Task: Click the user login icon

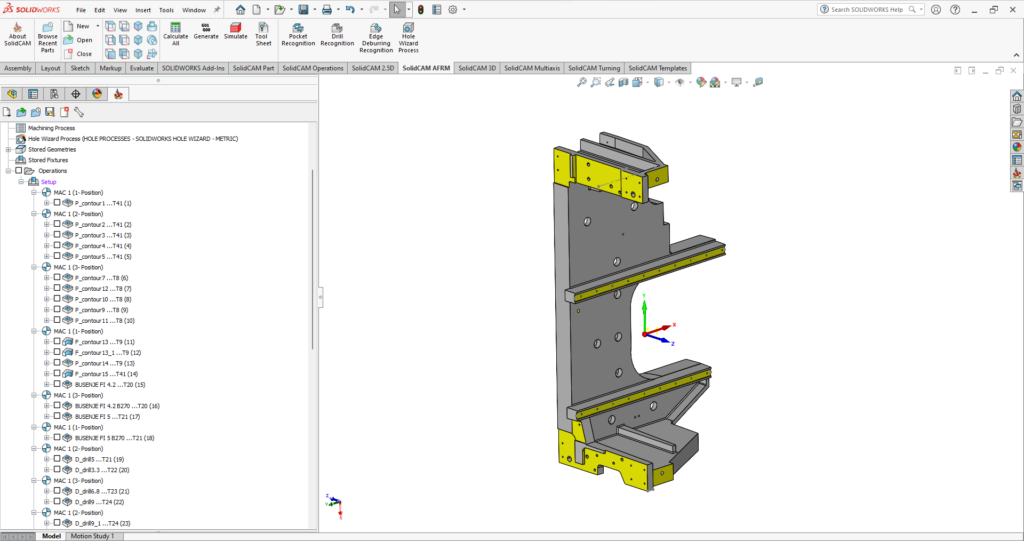Action: tap(936, 10)
